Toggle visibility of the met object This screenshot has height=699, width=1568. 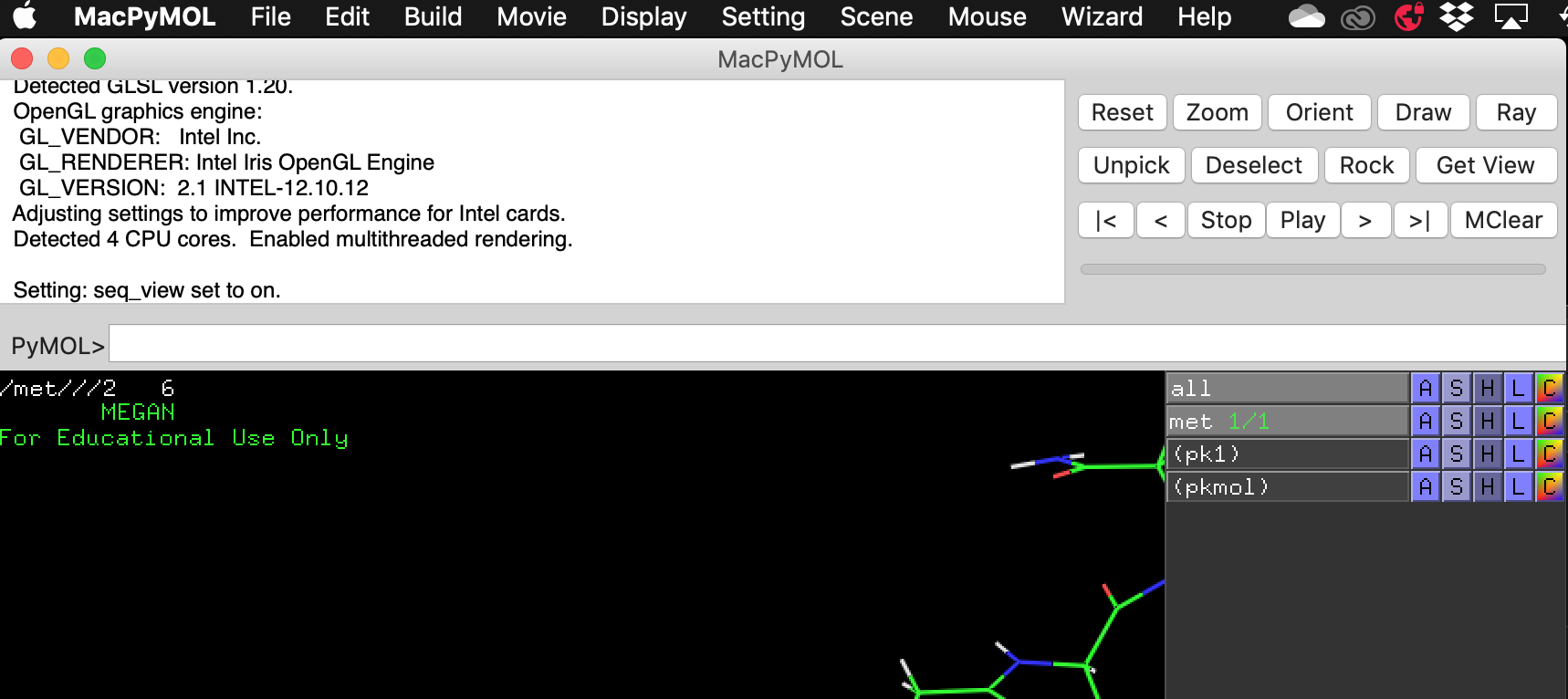point(1288,421)
